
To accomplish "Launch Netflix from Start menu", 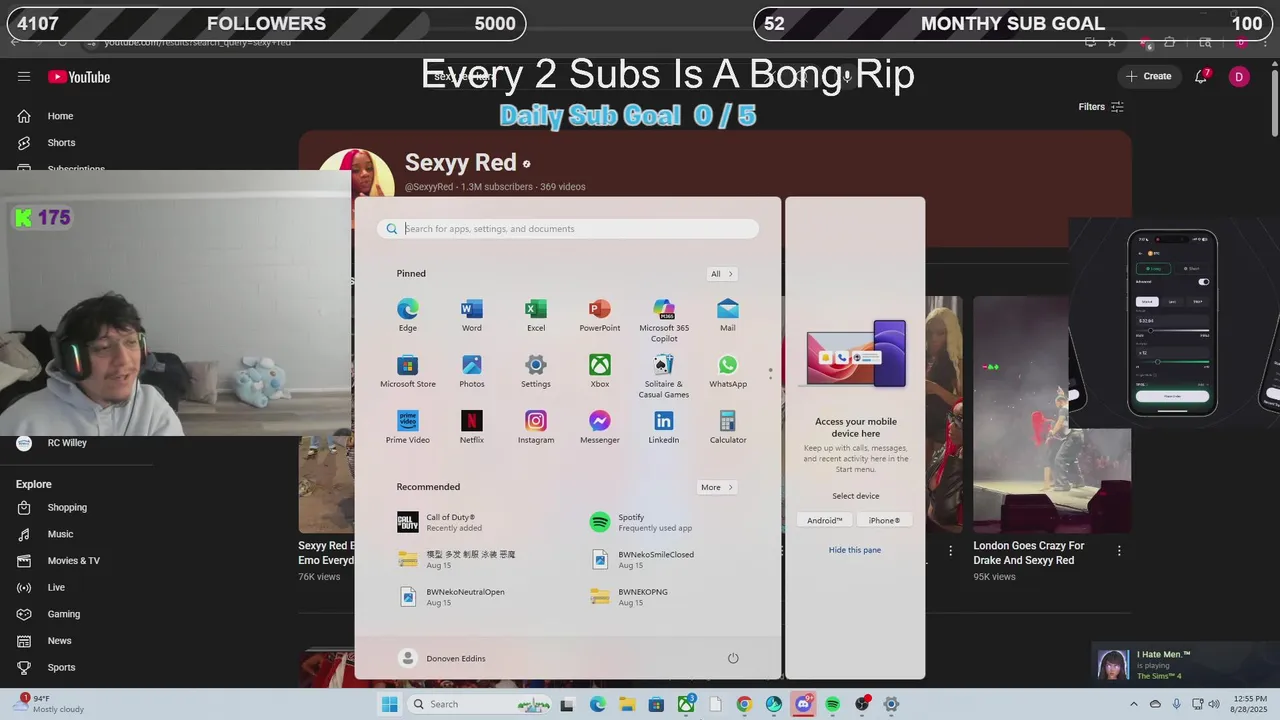I will (472, 427).
